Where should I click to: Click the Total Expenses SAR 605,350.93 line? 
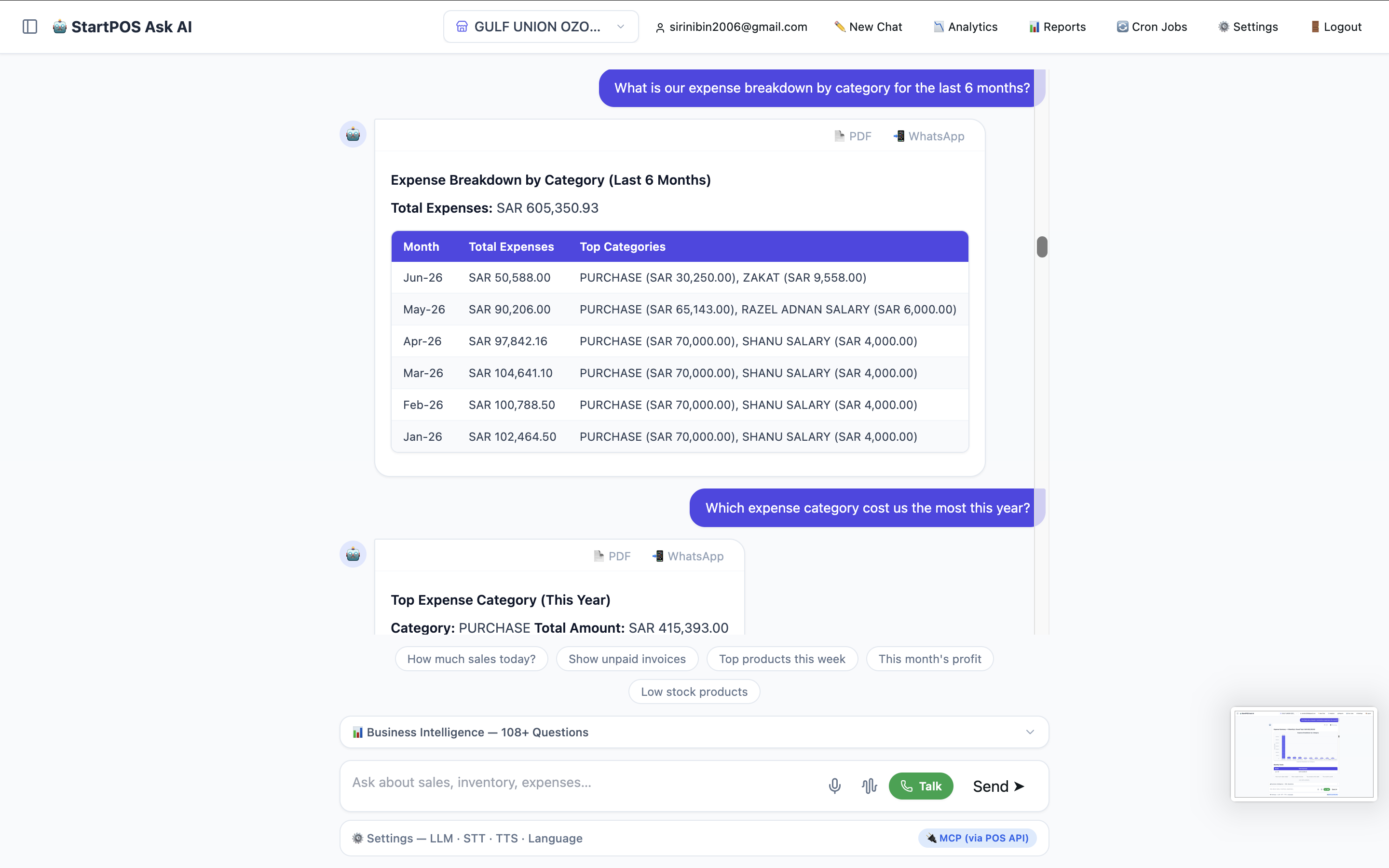tap(494, 208)
